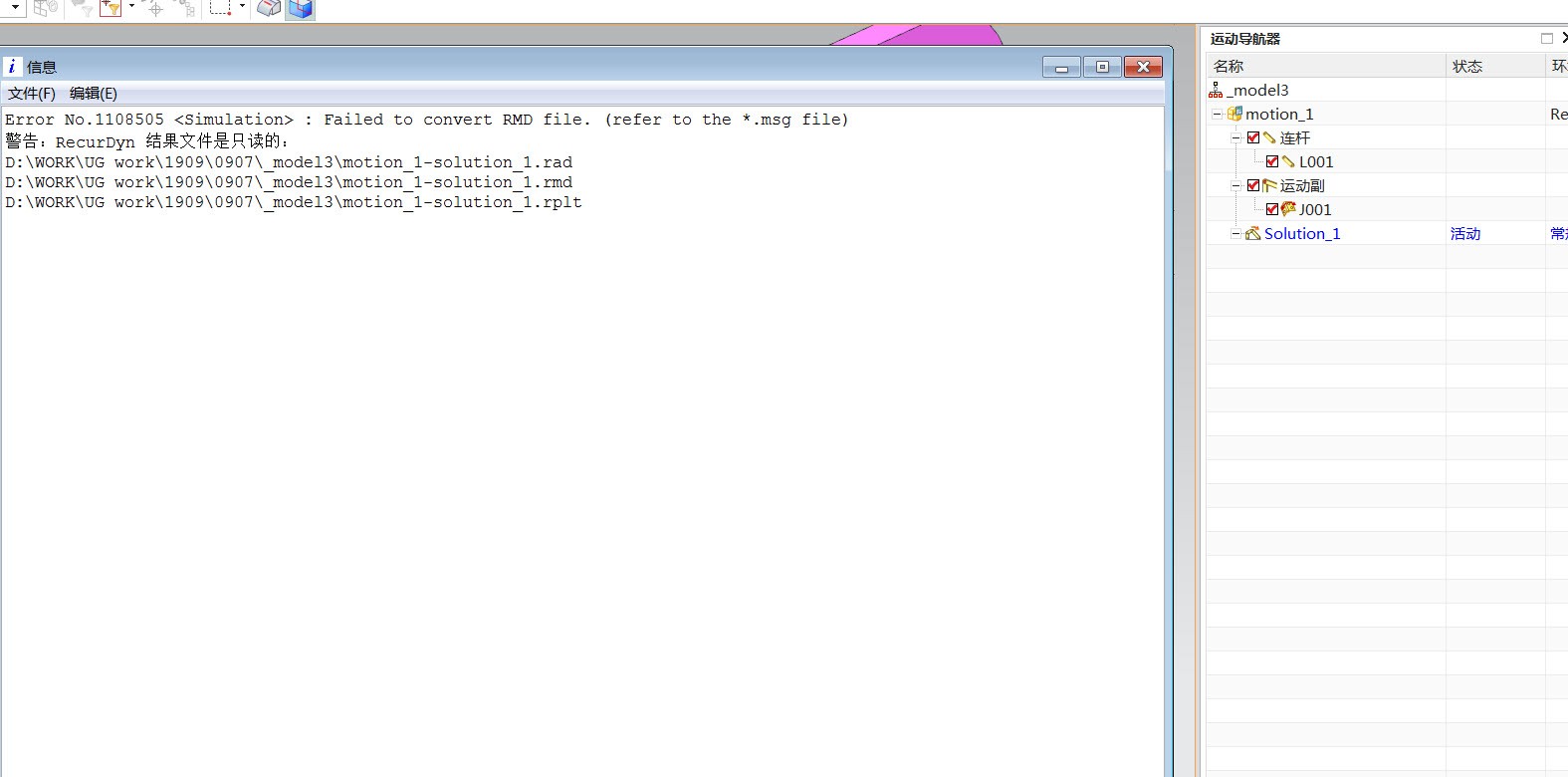Minimize the 信息 window
Screen dimensions: 1568x777
coord(1061,67)
